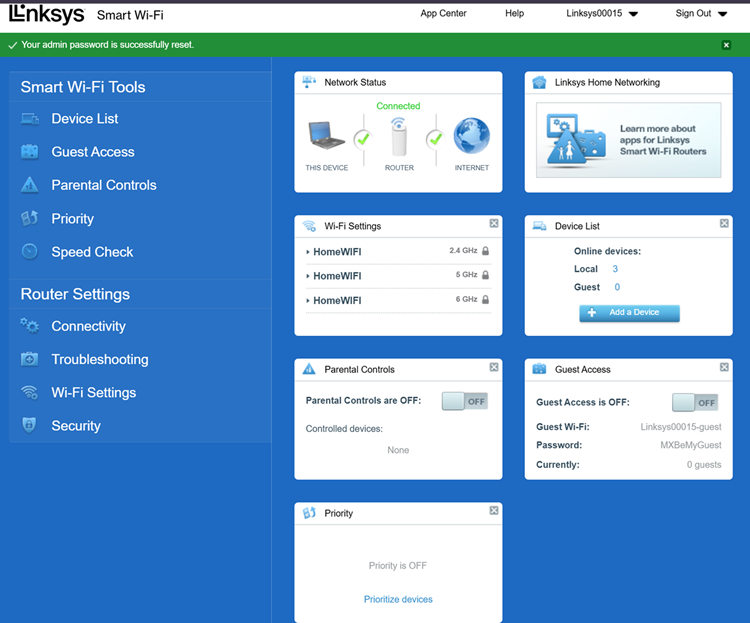Screen dimensions: 750x623
Task: Click the Priority widget header icon
Action: coord(309,513)
